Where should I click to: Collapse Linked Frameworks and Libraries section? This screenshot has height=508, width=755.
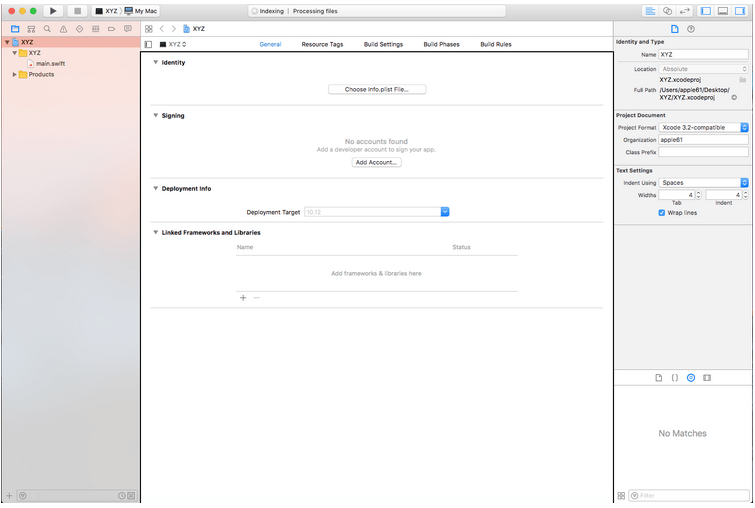click(x=156, y=232)
